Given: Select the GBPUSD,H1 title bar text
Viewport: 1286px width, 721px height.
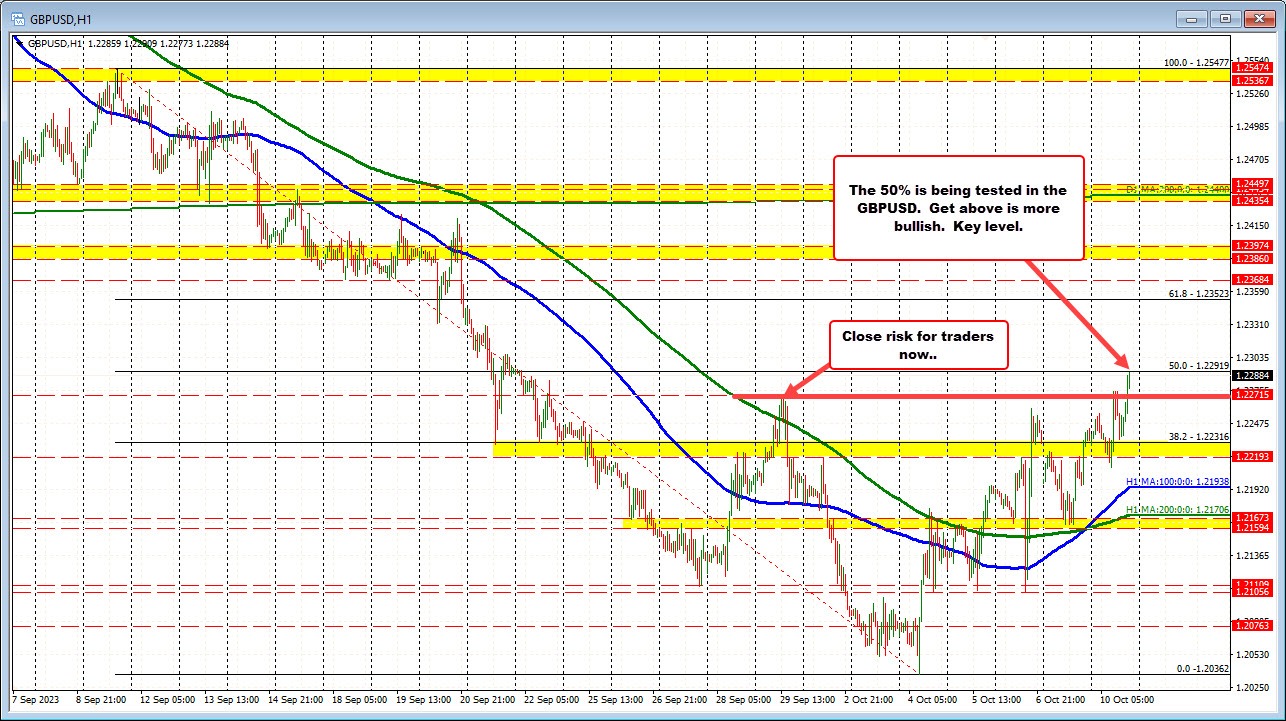Looking at the screenshot, I should [x=60, y=17].
